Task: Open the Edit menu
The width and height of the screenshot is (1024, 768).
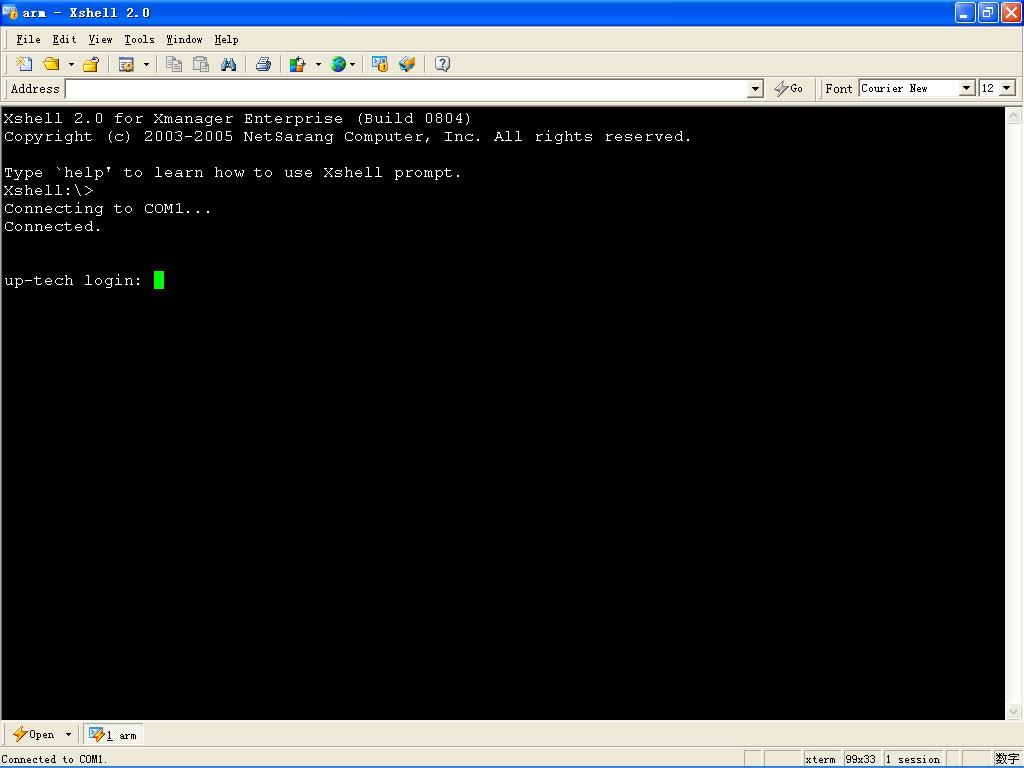Action: (64, 40)
